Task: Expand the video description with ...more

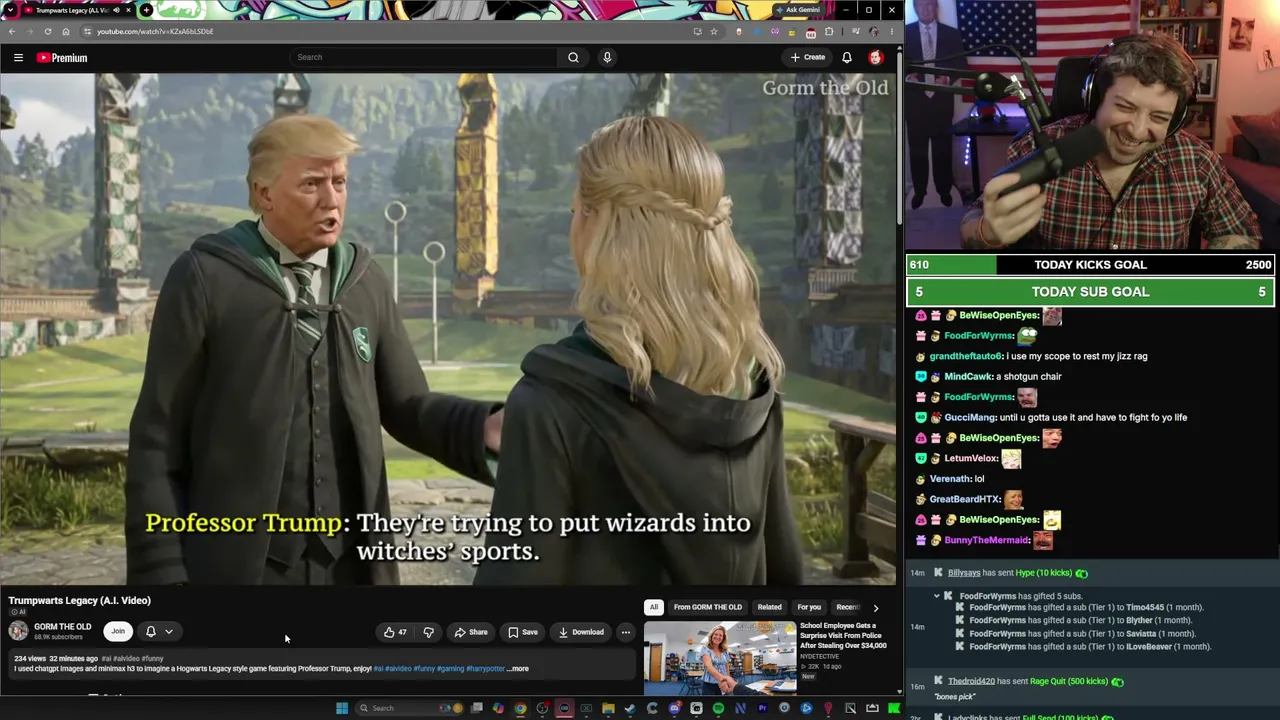Action: tap(519, 669)
